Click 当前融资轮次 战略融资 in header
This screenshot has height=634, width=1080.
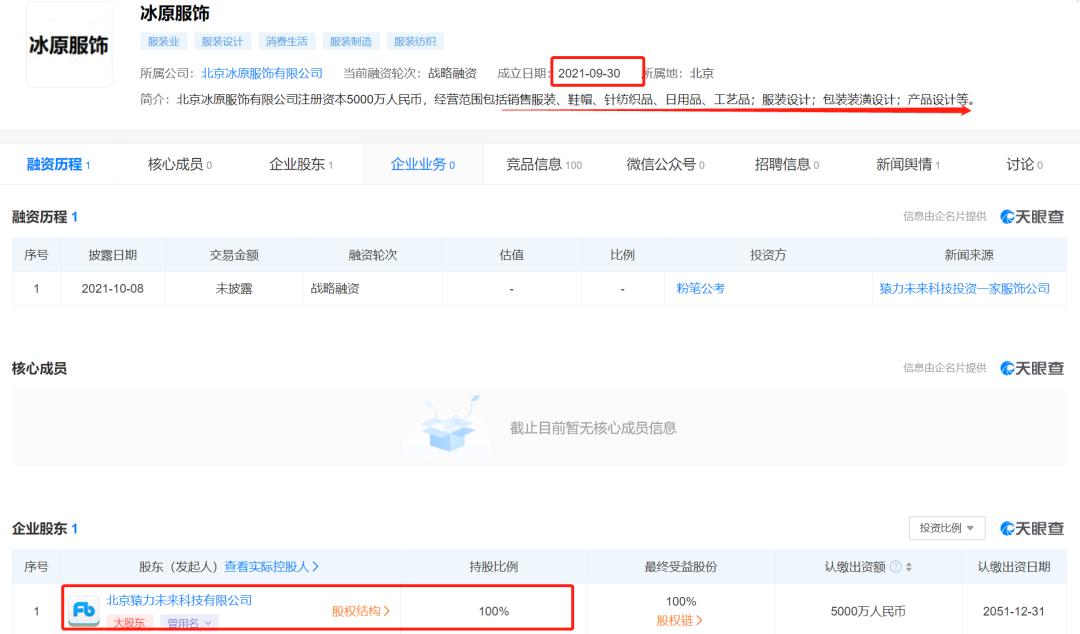click(410, 73)
